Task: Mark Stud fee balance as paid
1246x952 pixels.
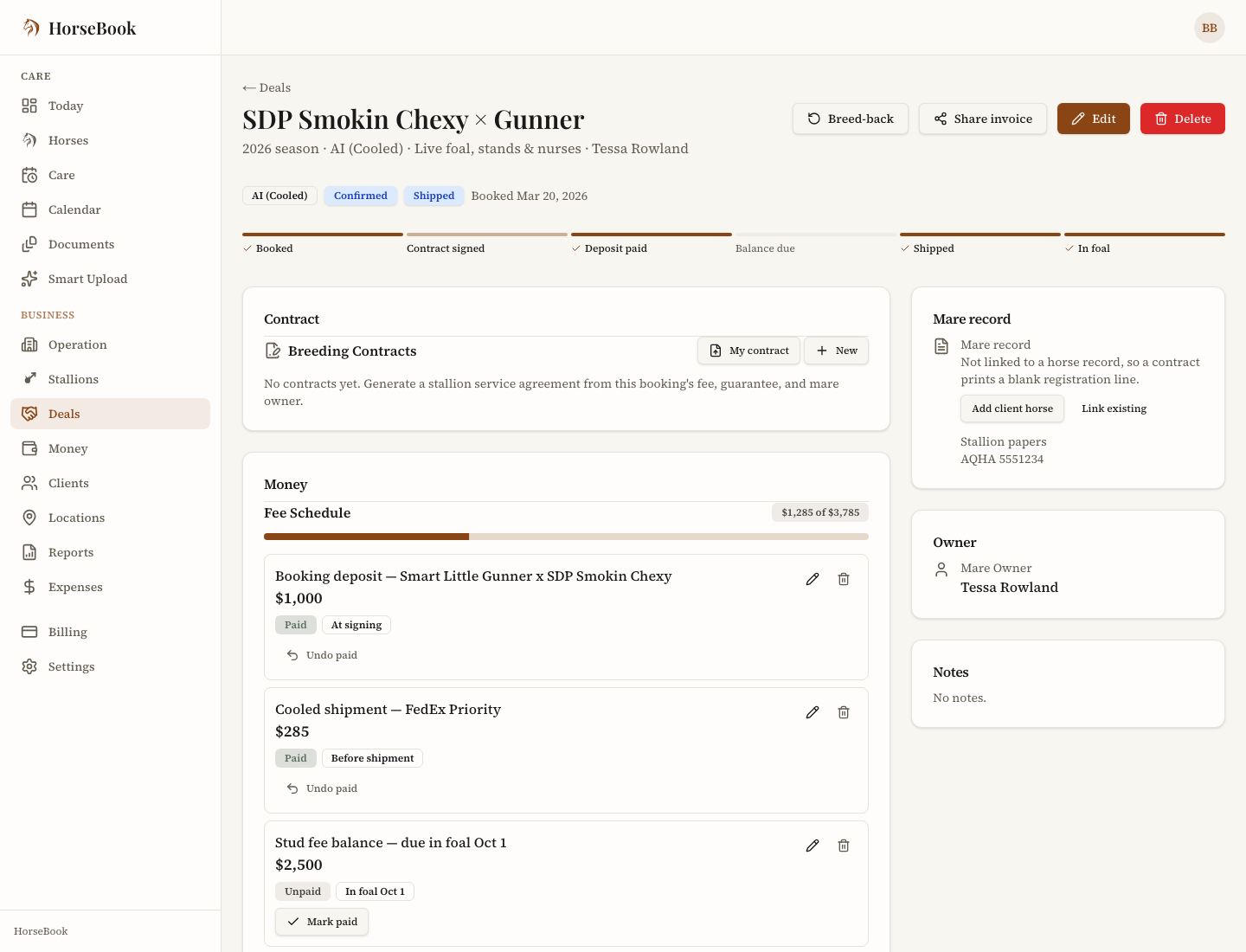Action: 322,922
